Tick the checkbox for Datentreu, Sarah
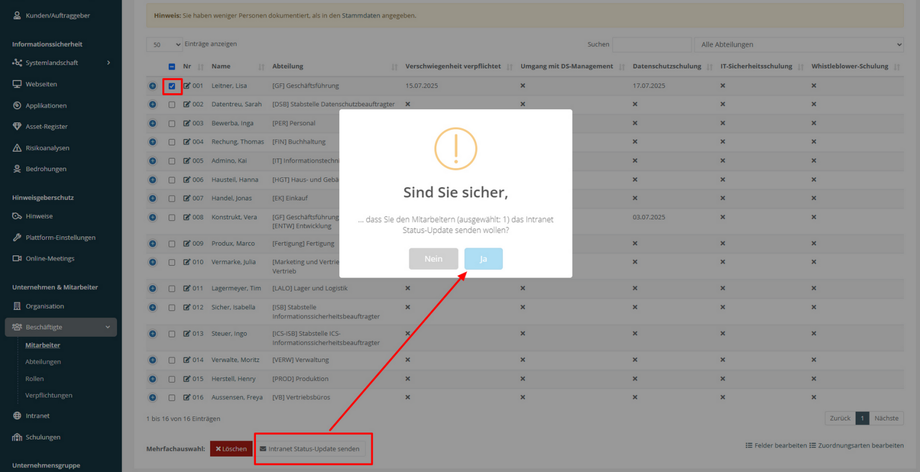Image resolution: width=920 pixels, height=472 pixels. click(x=172, y=104)
